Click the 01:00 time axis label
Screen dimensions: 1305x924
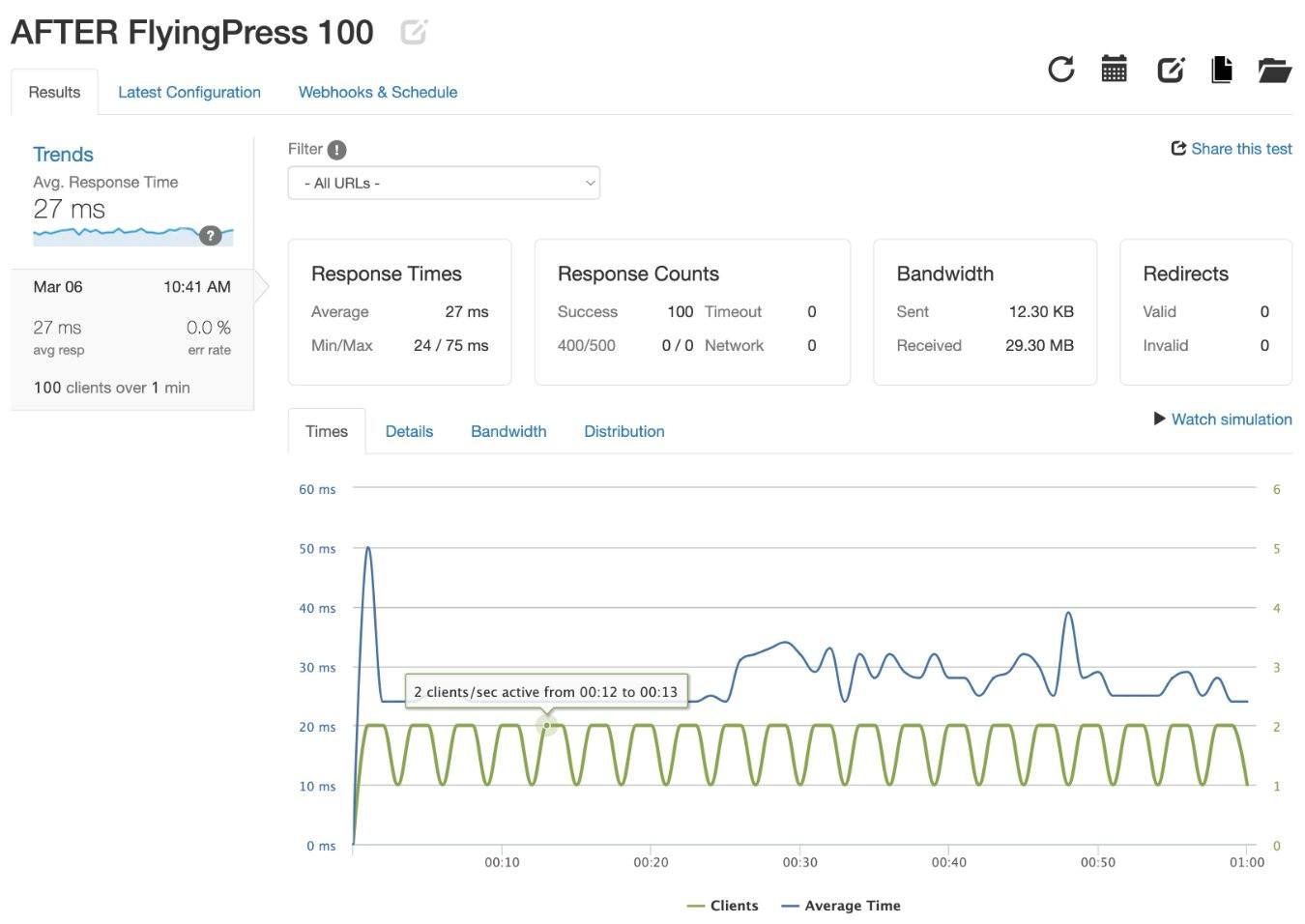pos(1247,862)
